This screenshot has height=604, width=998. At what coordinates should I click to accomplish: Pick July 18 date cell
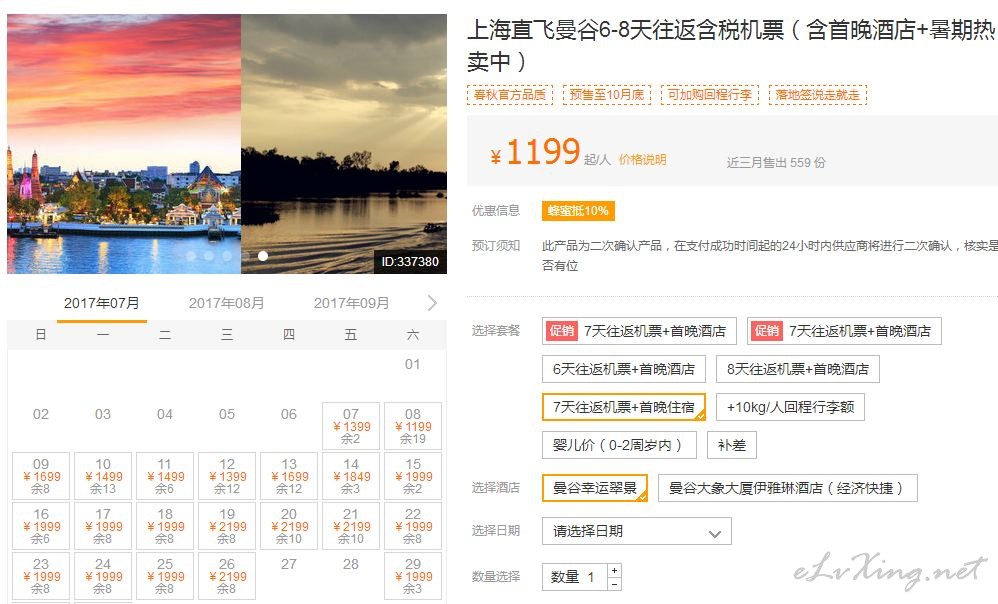tap(165, 526)
